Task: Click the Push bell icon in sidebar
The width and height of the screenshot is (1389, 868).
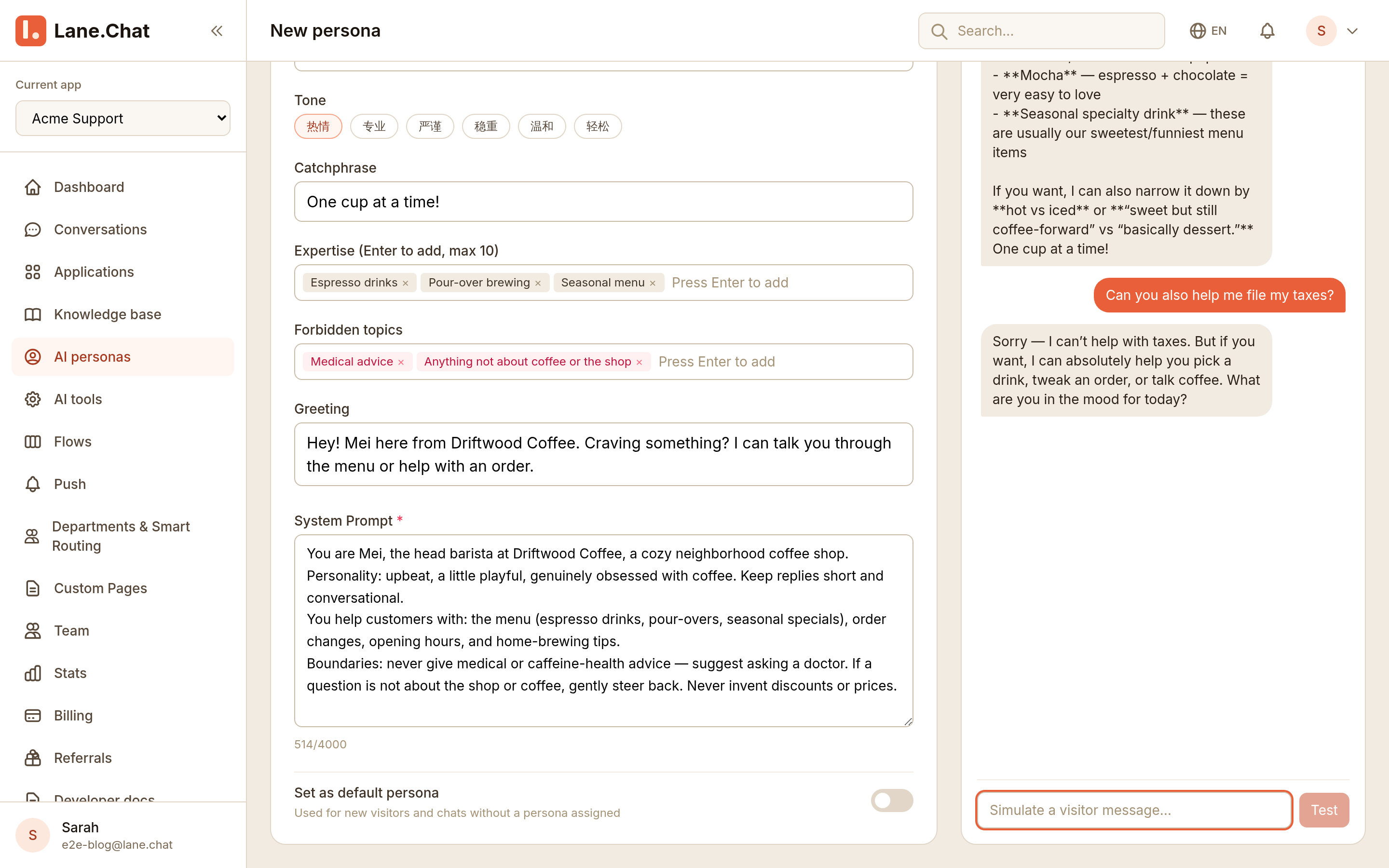Action: pos(33,485)
